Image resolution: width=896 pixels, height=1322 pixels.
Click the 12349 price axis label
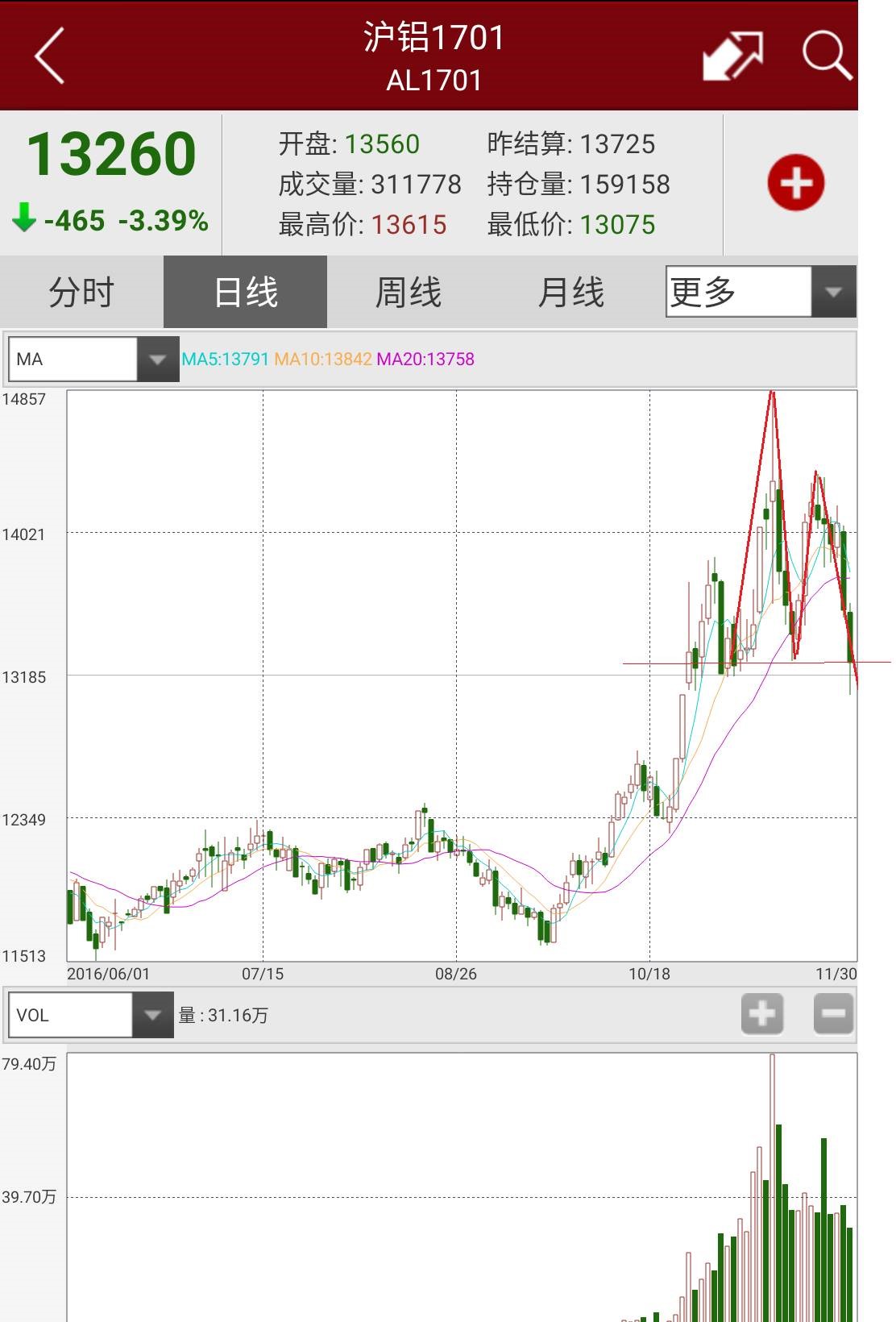(24, 820)
